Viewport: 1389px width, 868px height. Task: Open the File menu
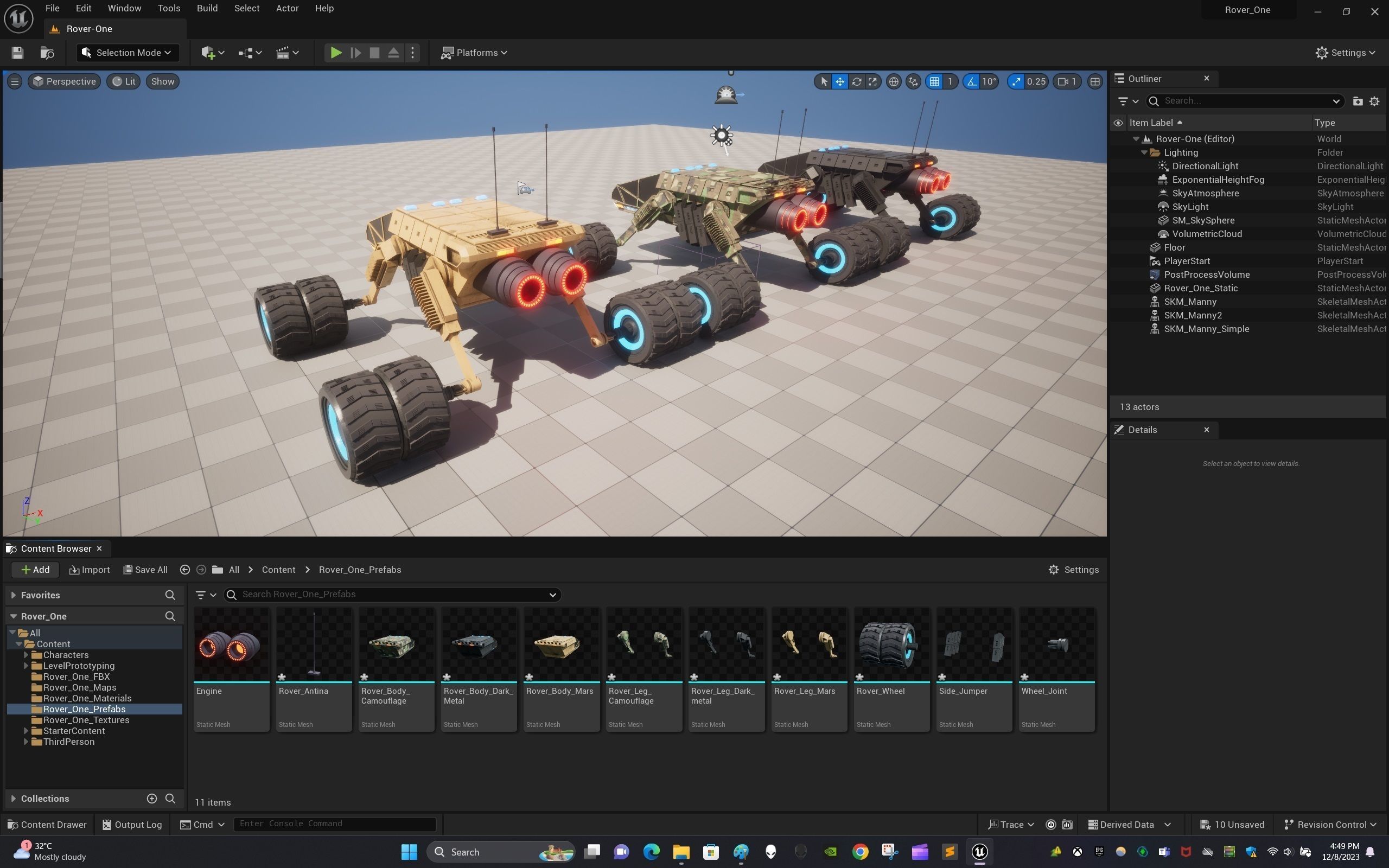[x=52, y=9]
